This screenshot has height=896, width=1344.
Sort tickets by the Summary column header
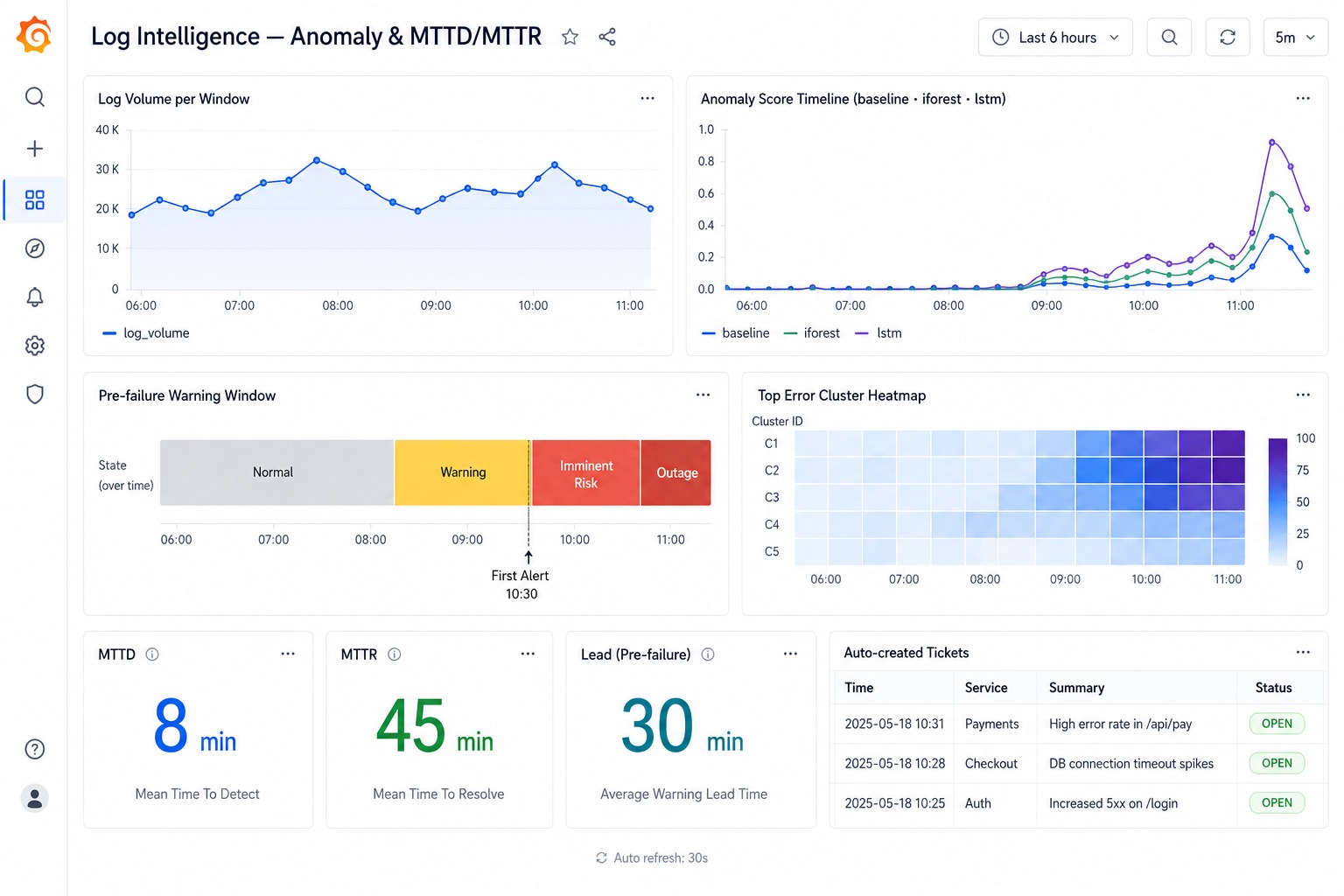coord(1076,688)
